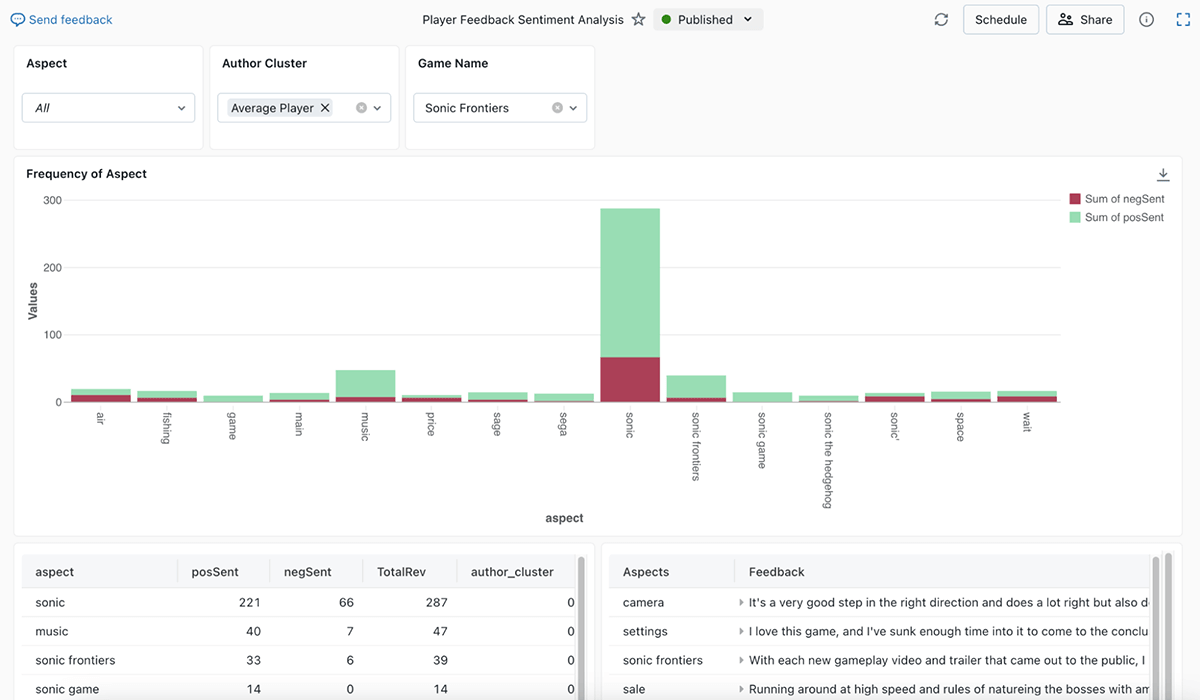The height and width of the screenshot is (700, 1200).
Task: Expand the camera feedback row
Action: [x=741, y=603]
